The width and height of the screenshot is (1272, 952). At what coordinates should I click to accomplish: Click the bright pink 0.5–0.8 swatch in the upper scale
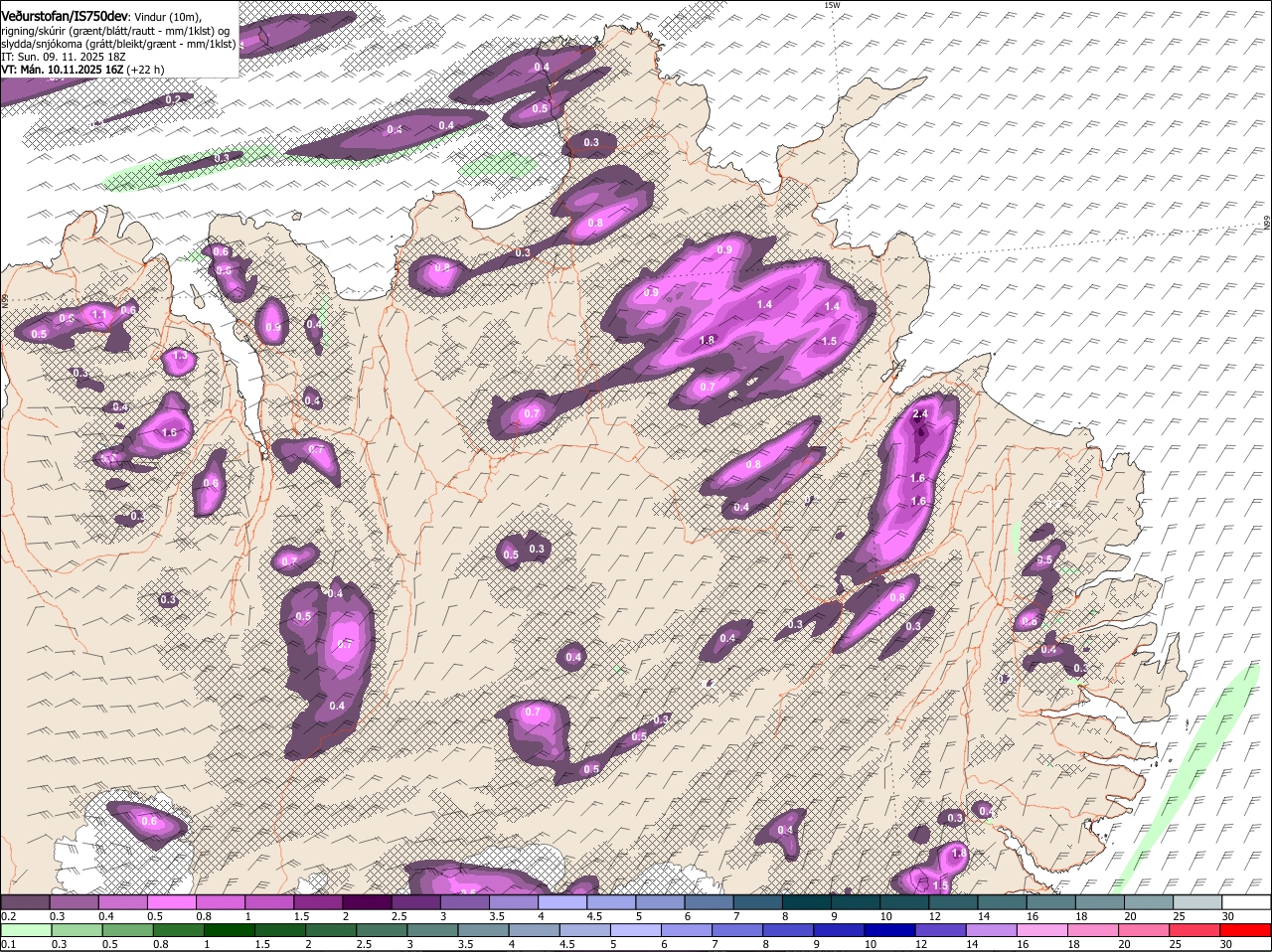pyautogui.click(x=171, y=901)
